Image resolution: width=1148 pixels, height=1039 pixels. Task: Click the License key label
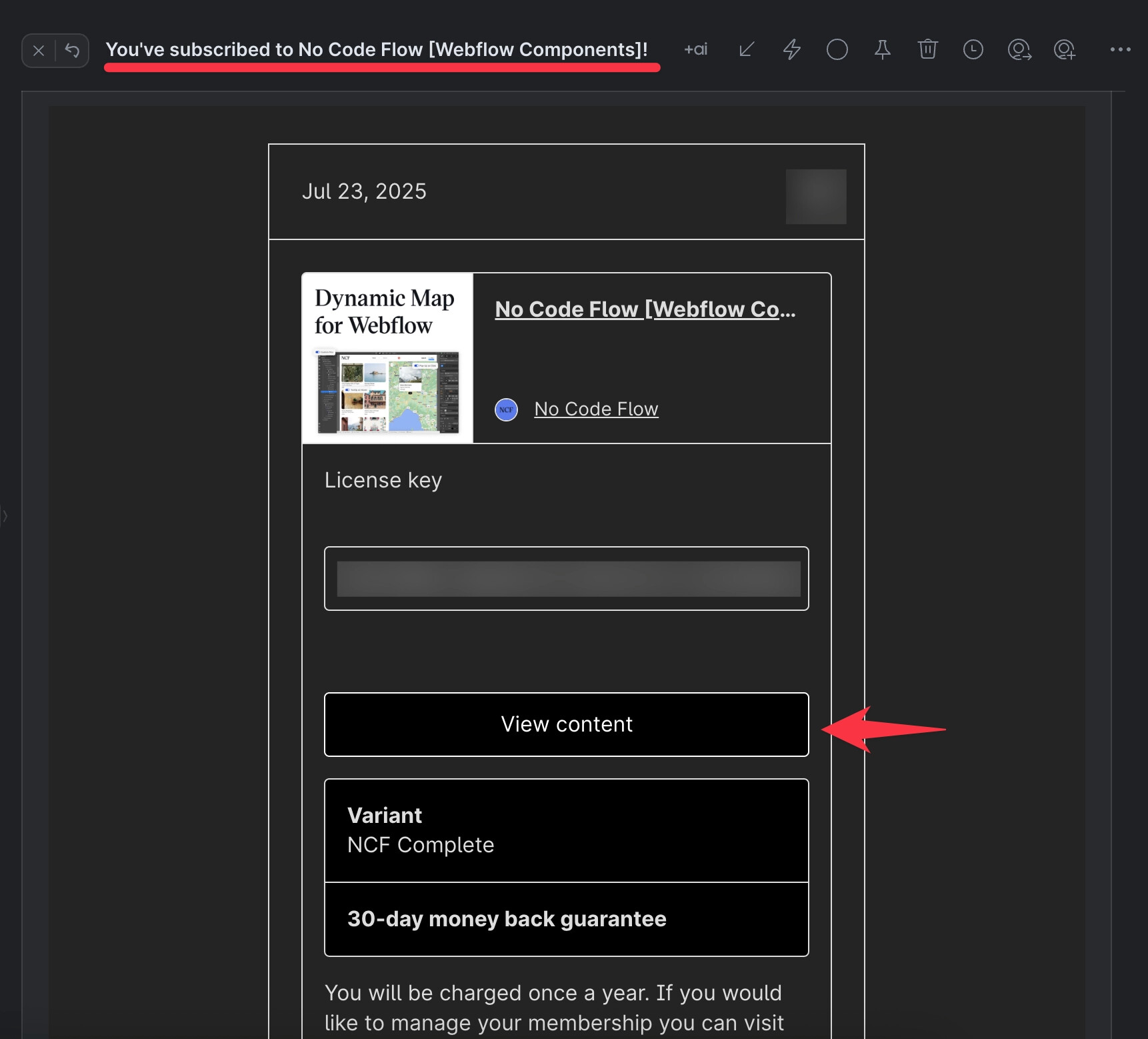383,481
